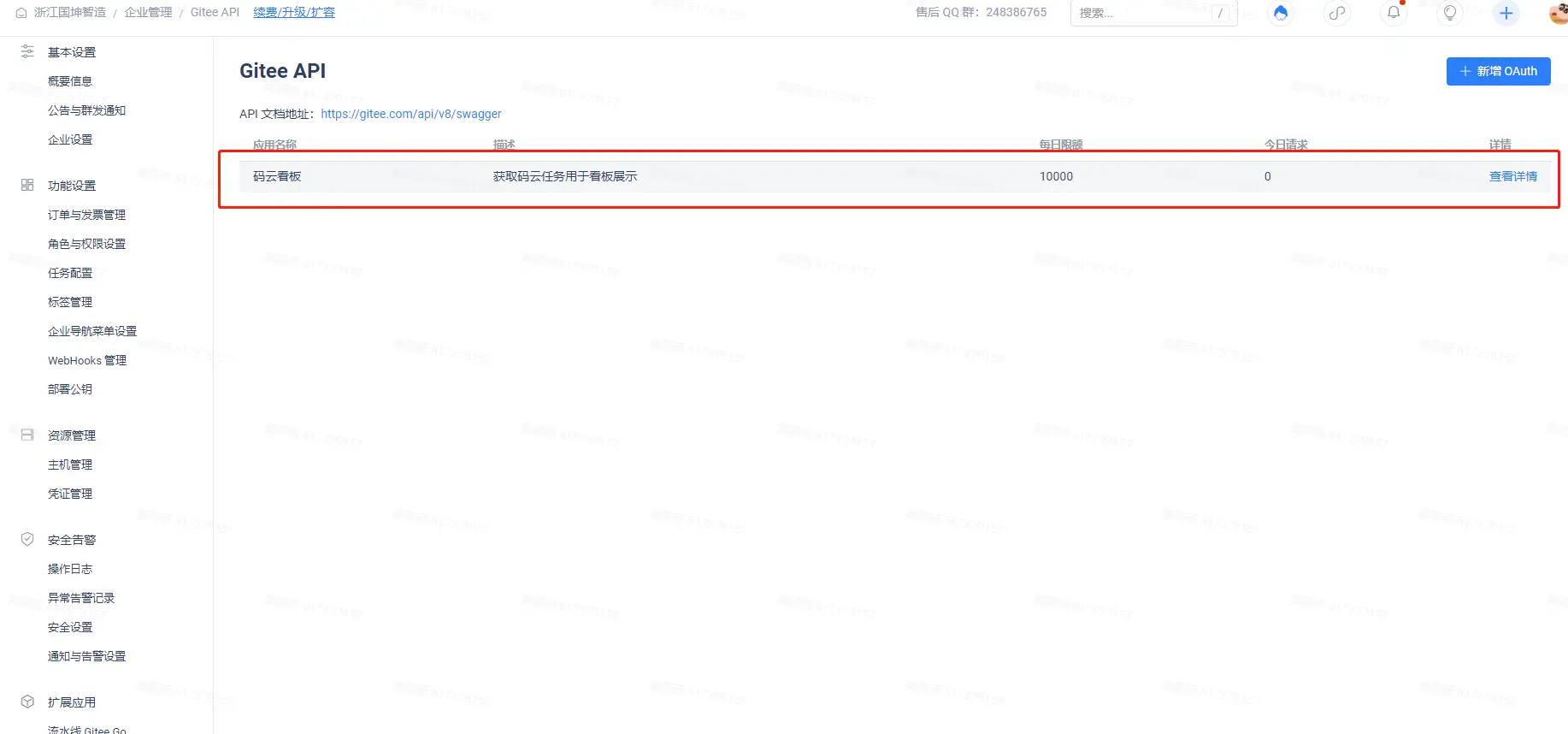Image resolution: width=1568 pixels, height=734 pixels.
Task: Click the lightbulb tips icon
Action: coord(1450,13)
